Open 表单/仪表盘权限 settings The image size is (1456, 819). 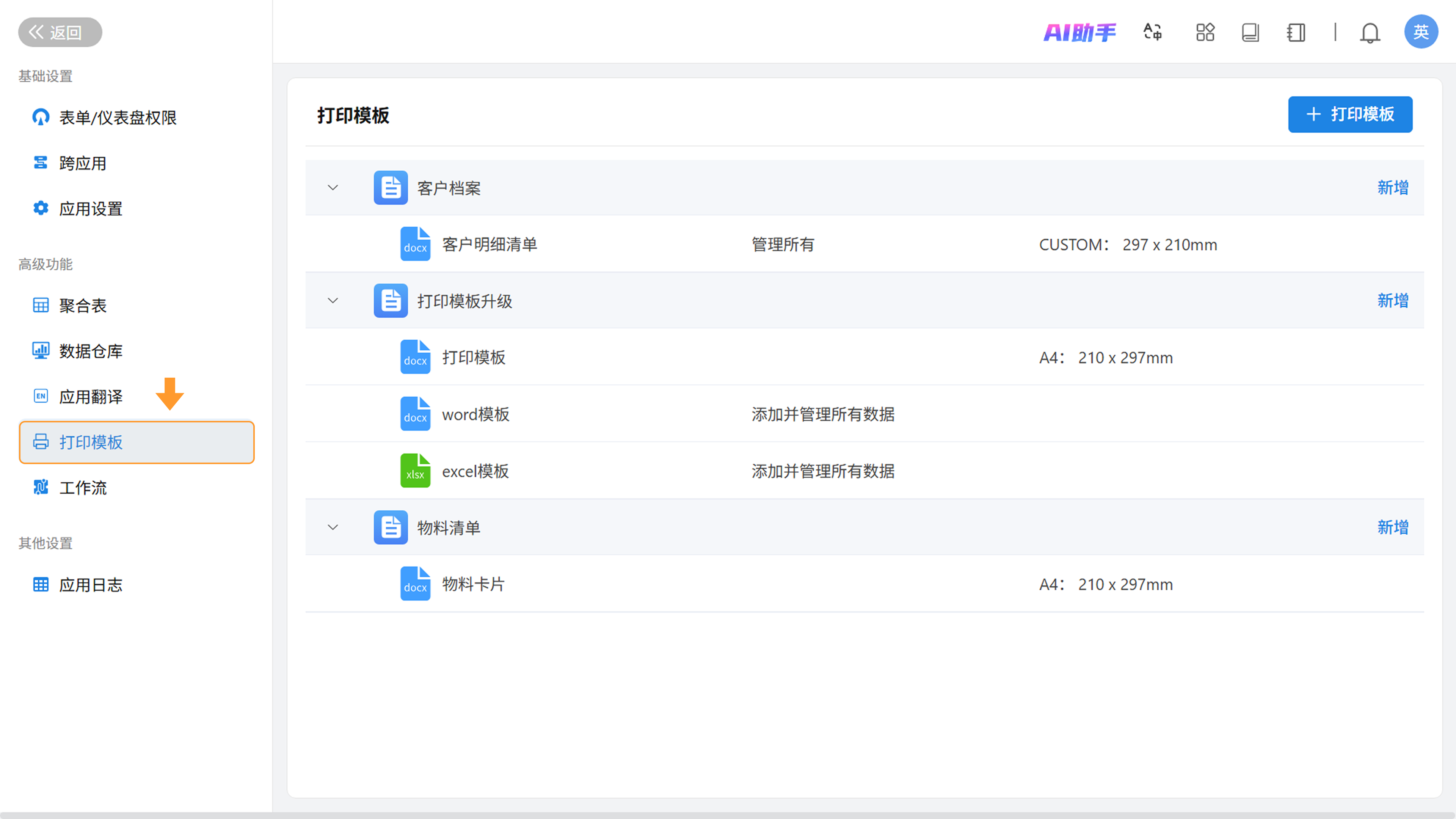coord(118,118)
